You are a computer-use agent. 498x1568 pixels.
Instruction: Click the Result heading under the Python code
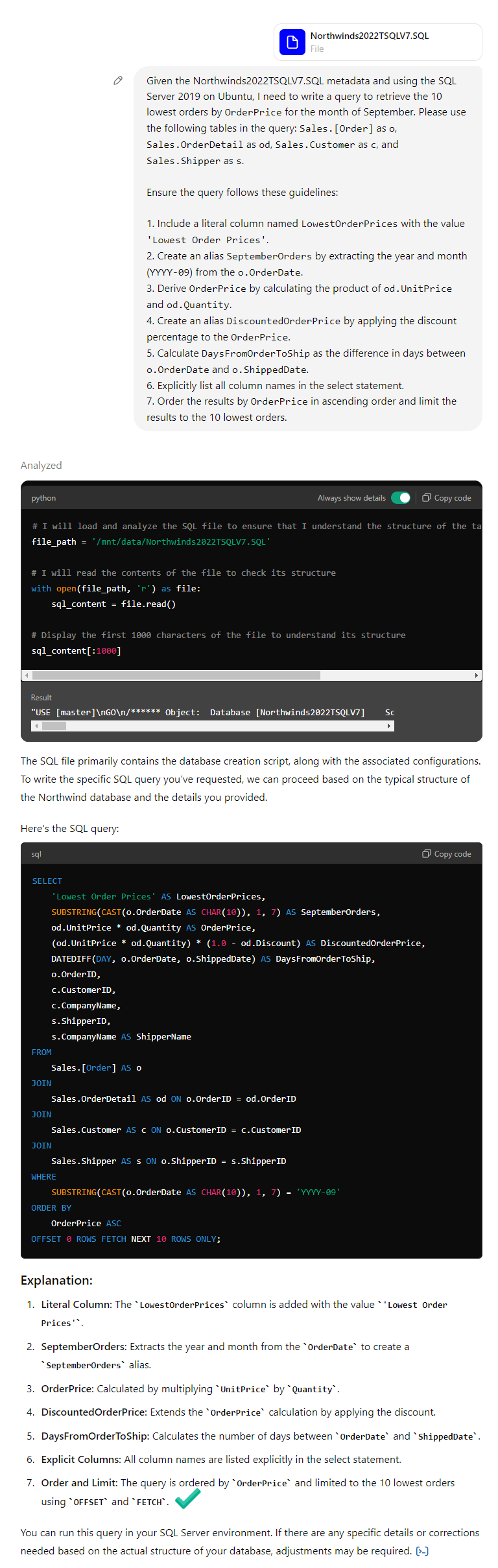[41, 698]
